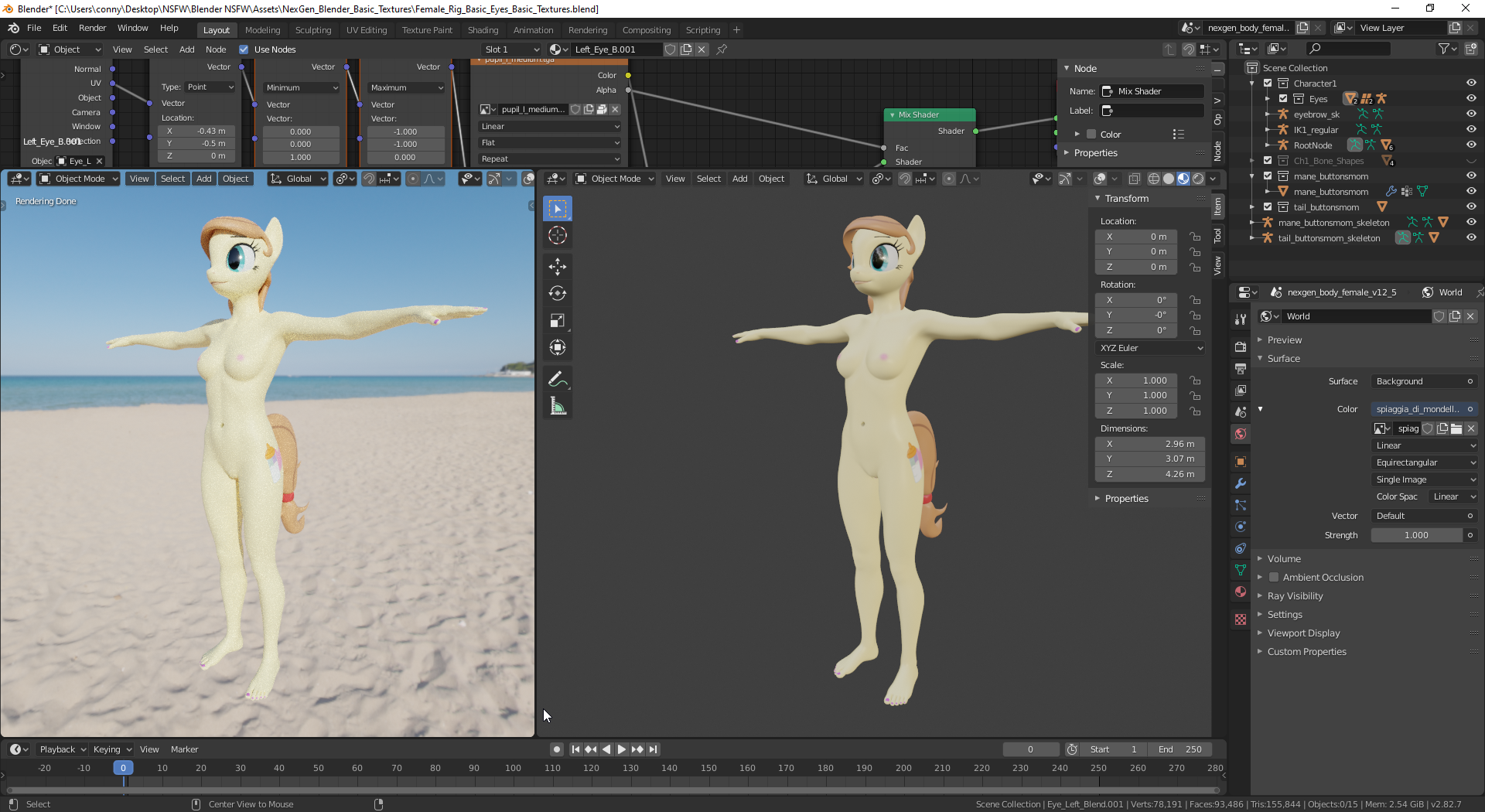Viewport: 1485px width, 812px height.
Task: Choose the Transform tool in viewport toolbar
Action: tap(558, 347)
